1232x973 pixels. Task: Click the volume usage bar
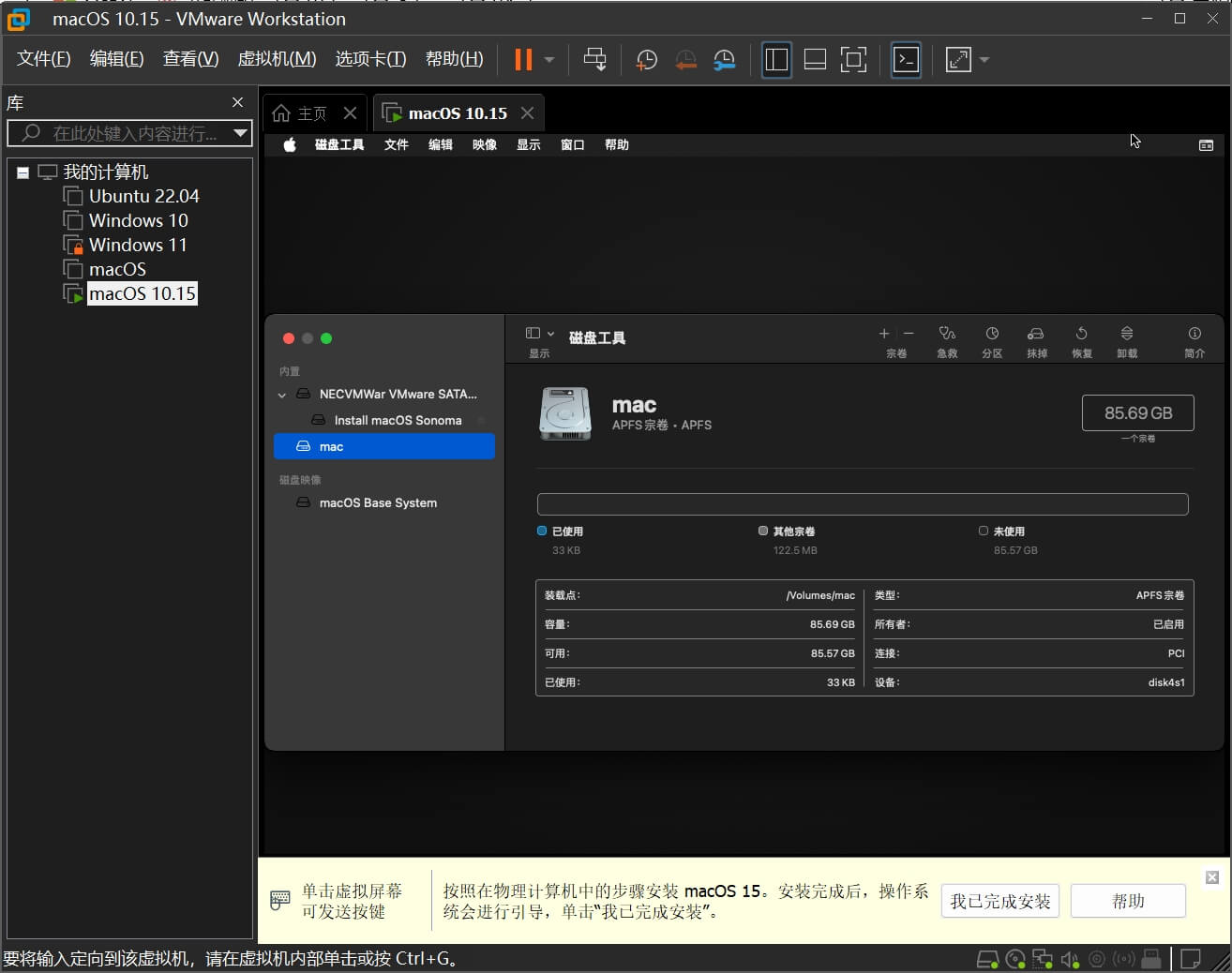pyautogui.click(x=863, y=504)
